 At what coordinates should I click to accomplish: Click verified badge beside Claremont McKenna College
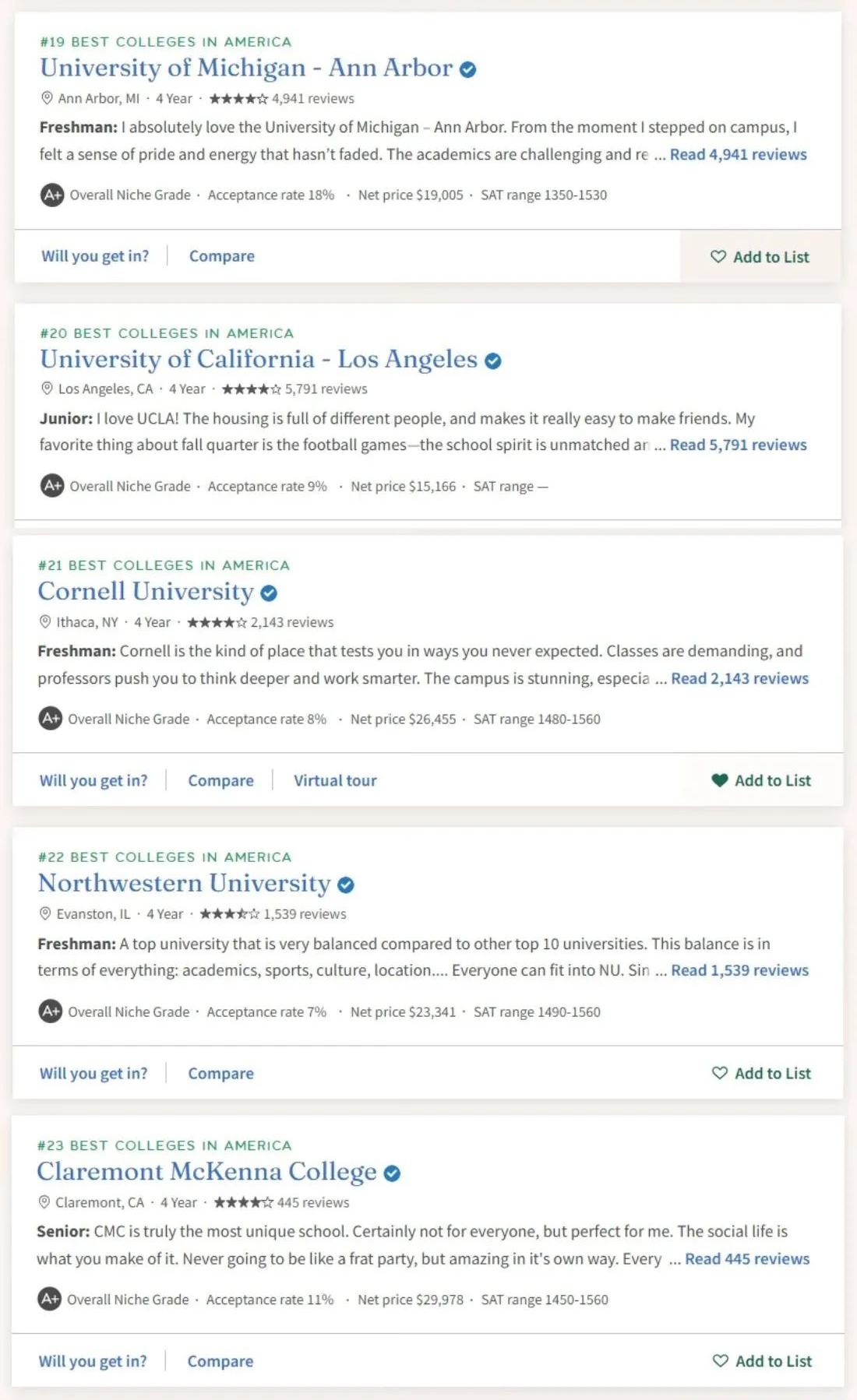pos(392,1173)
